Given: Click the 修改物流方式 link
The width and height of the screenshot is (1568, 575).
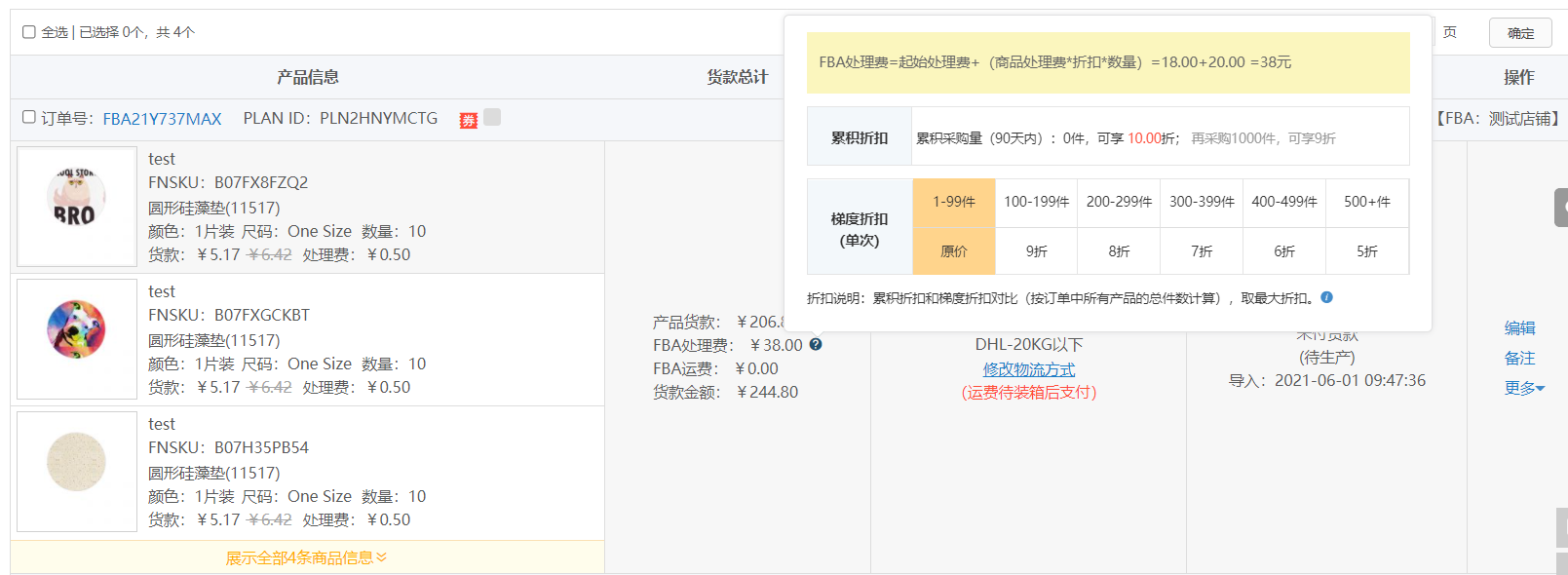Looking at the screenshot, I should (1028, 369).
